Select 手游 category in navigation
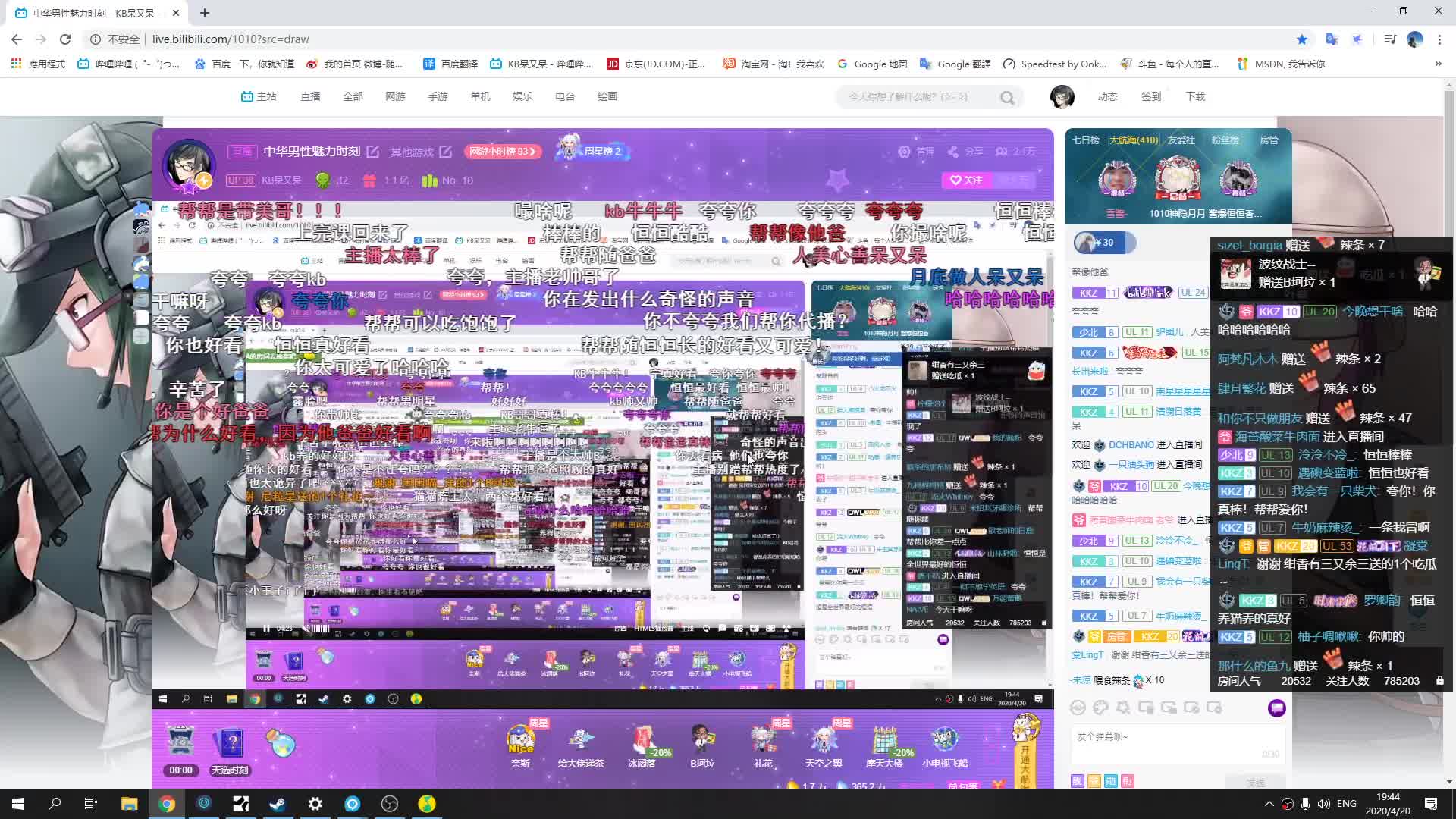 [438, 96]
